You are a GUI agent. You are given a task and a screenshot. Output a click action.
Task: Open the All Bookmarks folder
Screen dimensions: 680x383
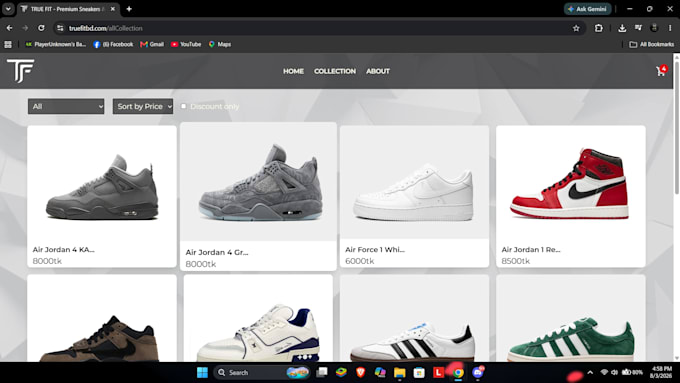pos(652,44)
